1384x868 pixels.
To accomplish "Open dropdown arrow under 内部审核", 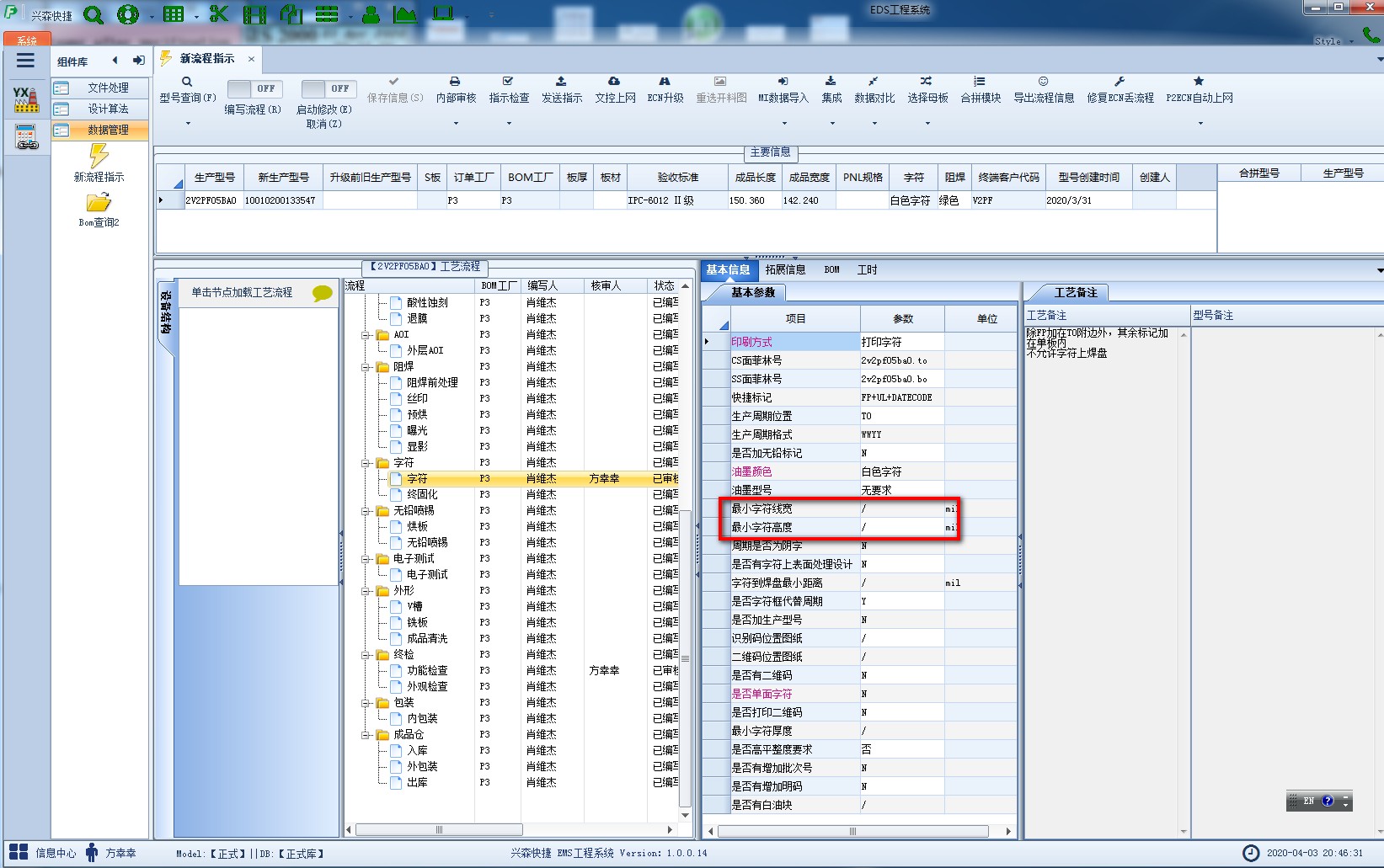I will tap(456, 124).
